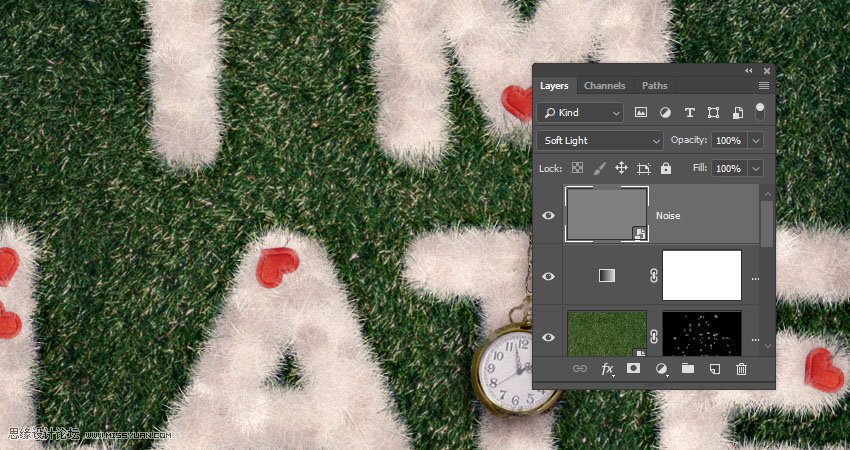Screen dimensions: 850x450
Task: Open the Soft Light blend mode dropdown
Action: coord(600,140)
